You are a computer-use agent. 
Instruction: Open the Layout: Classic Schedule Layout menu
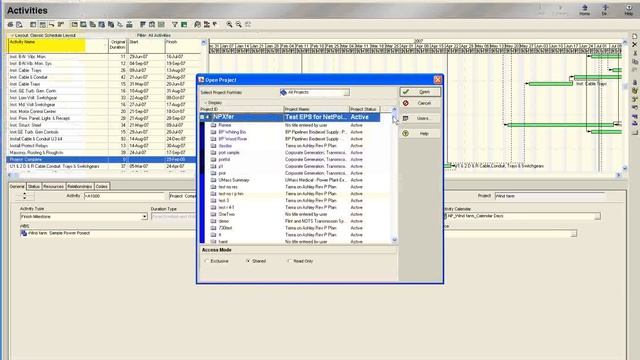click(x=43, y=36)
